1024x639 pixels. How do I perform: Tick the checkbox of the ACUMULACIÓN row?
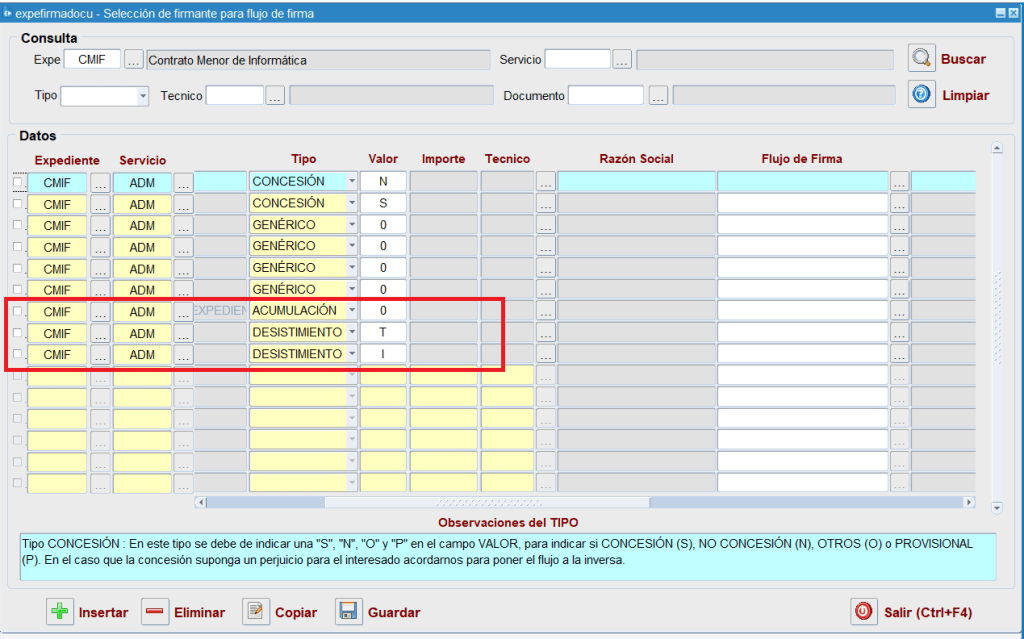click(17, 311)
